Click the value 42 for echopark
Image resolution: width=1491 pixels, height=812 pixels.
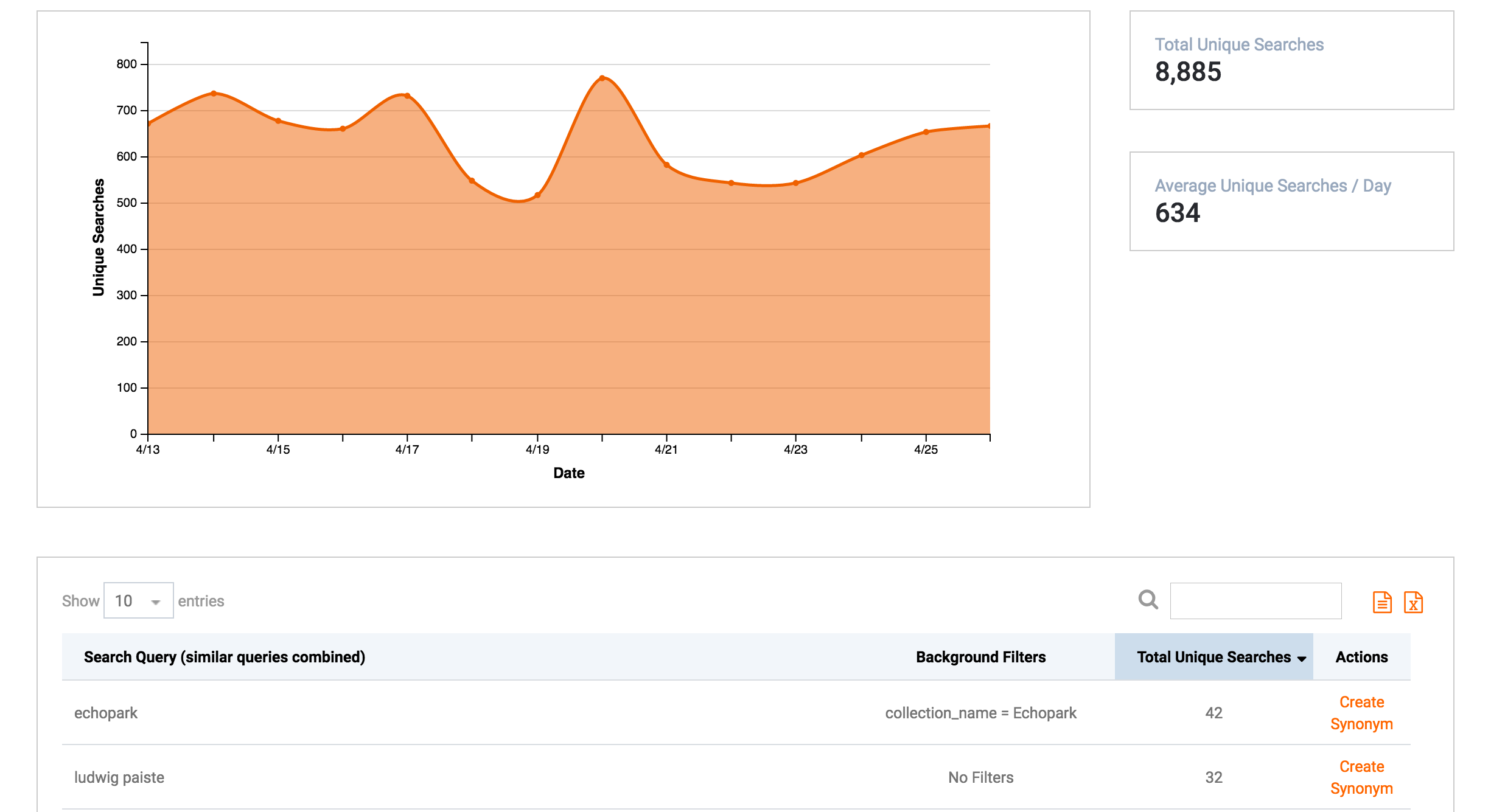(x=1213, y=713)
